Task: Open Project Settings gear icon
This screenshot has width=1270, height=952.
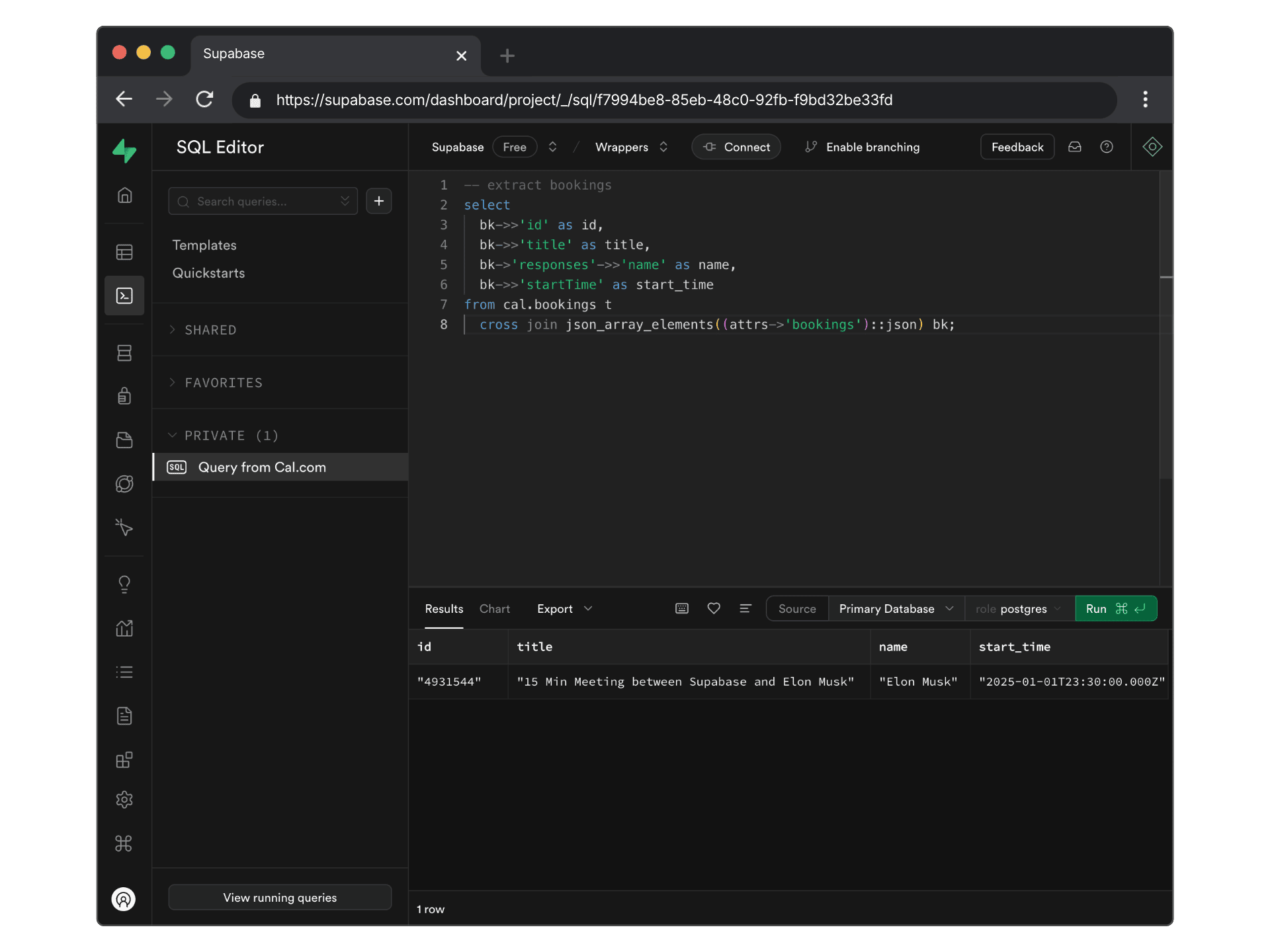Action: (x=124, y=800)
